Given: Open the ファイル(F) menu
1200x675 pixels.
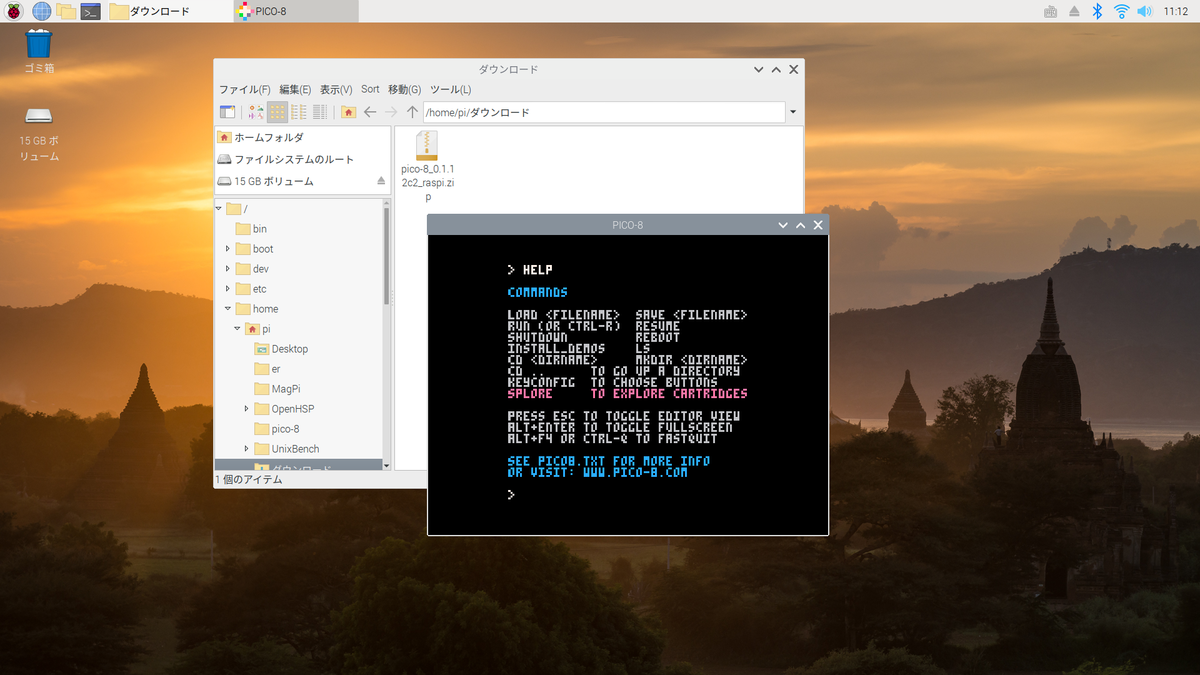Looking at the screenshot, I should pos(245,89).
